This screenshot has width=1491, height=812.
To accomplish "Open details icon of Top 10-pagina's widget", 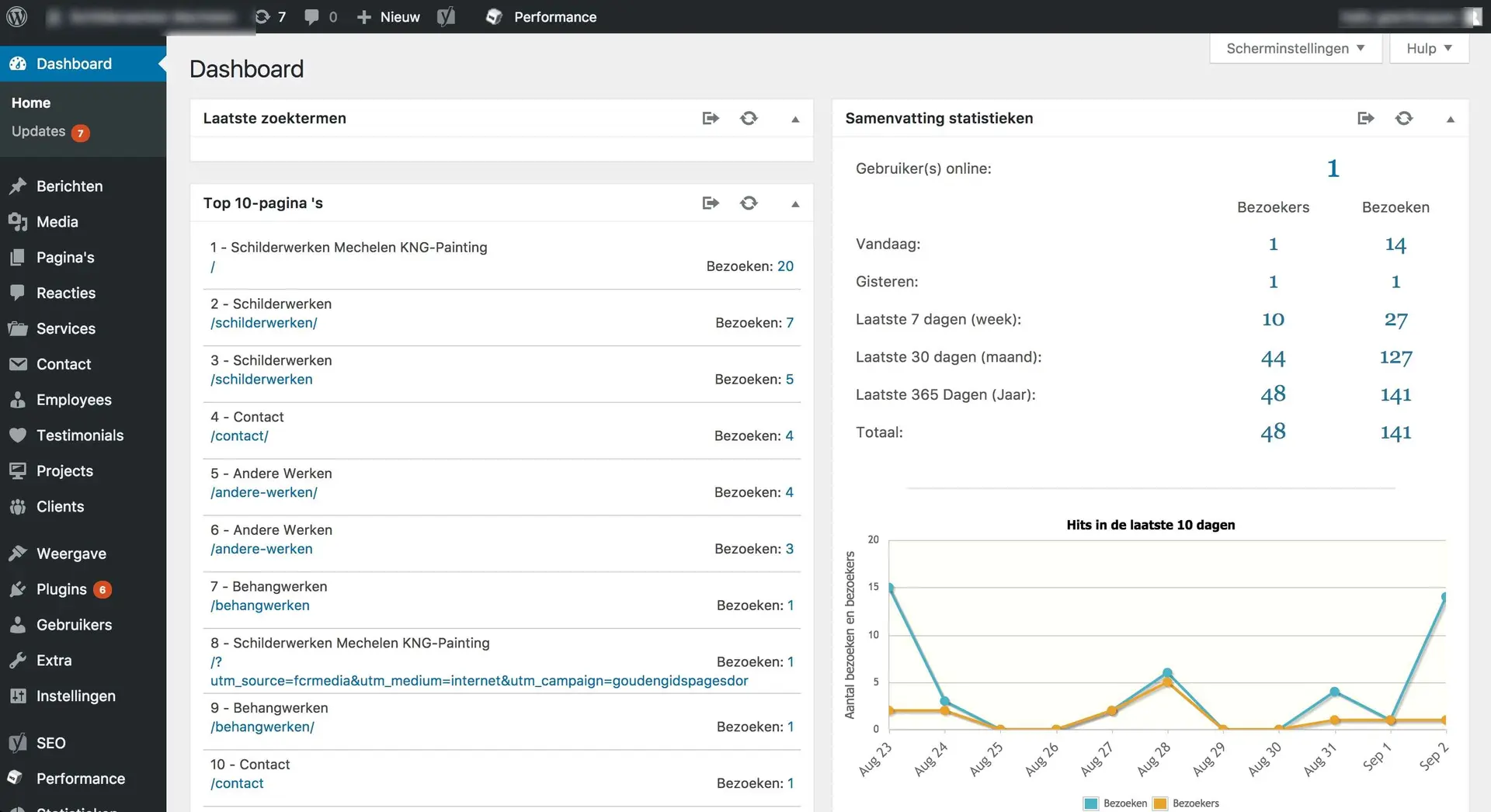I will [x=711, y=203].
